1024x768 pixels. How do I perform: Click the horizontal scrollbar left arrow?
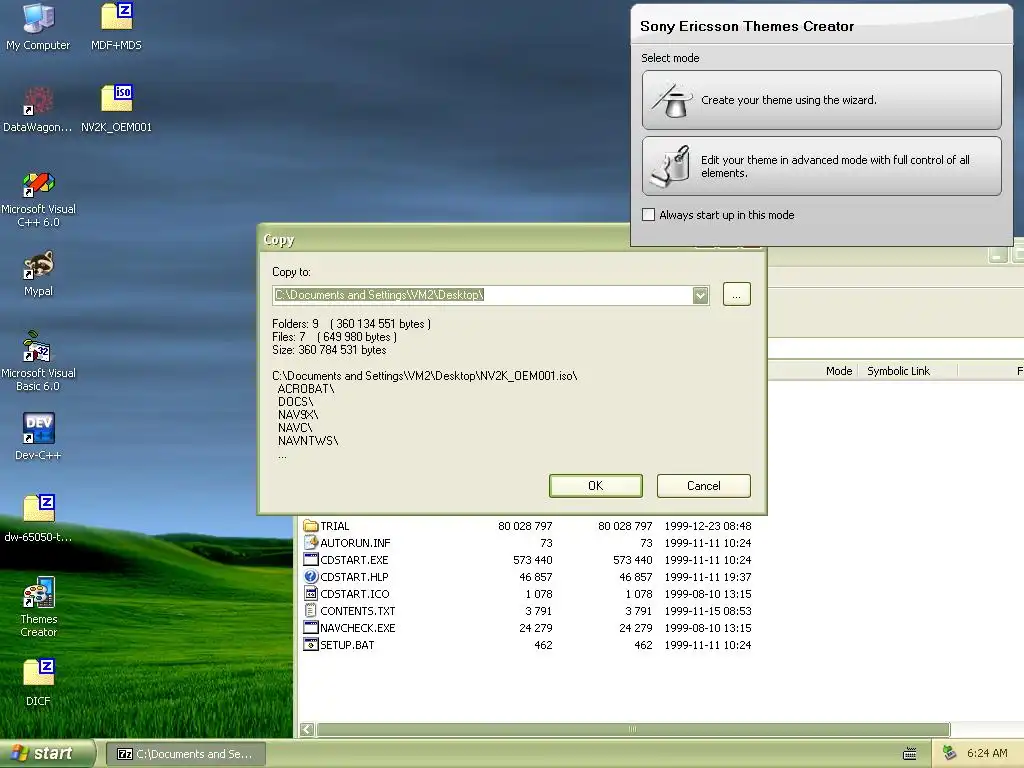[307, 729]
